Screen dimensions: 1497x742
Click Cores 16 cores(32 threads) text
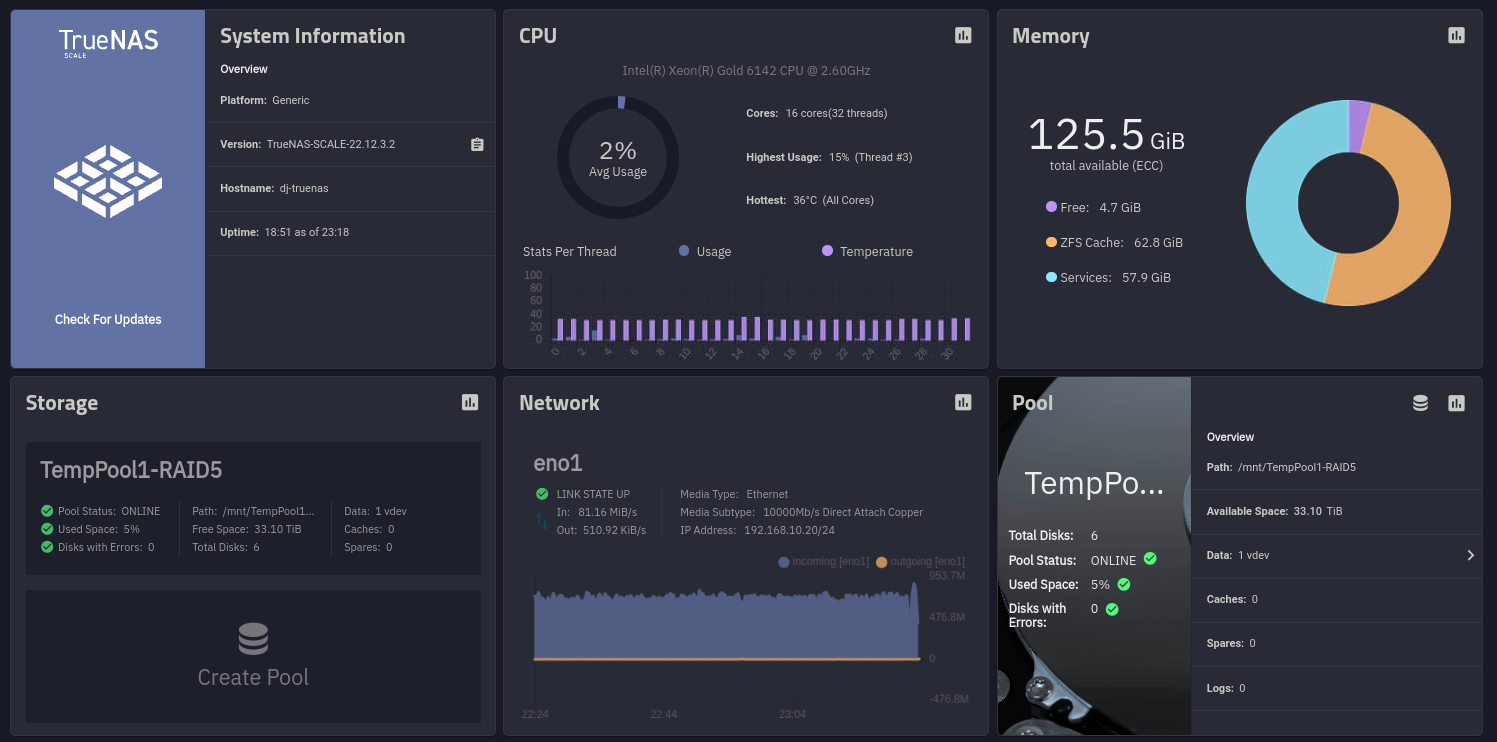coord(817,113)
